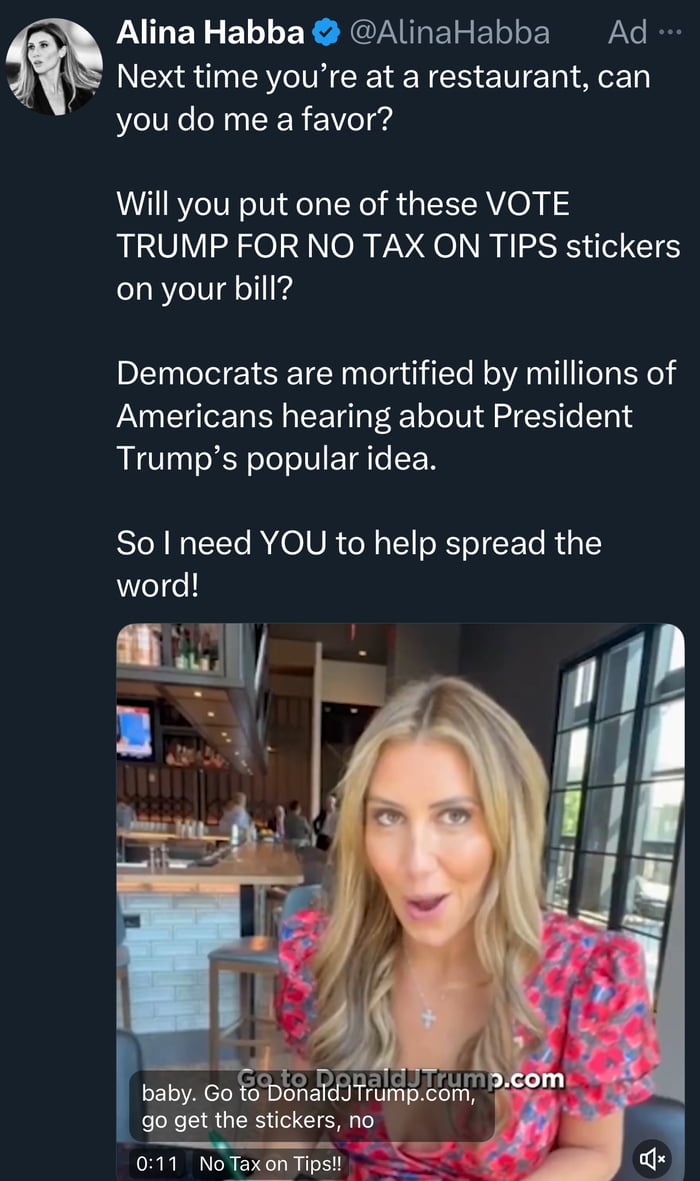Image resolution: width=700 pixels, height=1181 pixels.
Task: Open the @AlinaHabba handle link
Action: tap(449, 33)
